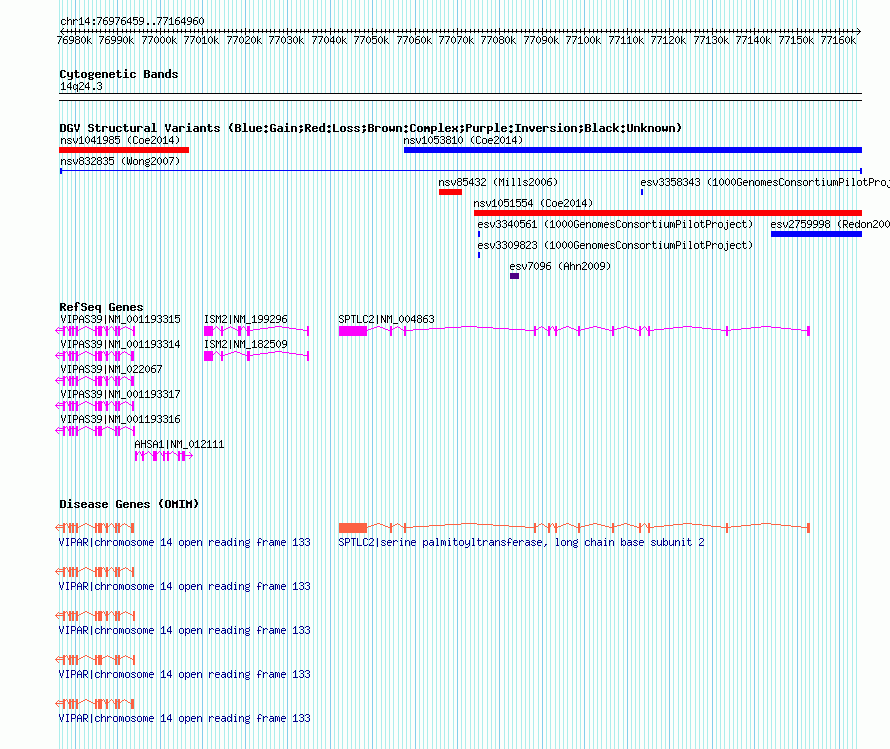Click the VIPAS39|NM_001193314 gene label
Screen dimensions: 890x749
coord(120,344)
